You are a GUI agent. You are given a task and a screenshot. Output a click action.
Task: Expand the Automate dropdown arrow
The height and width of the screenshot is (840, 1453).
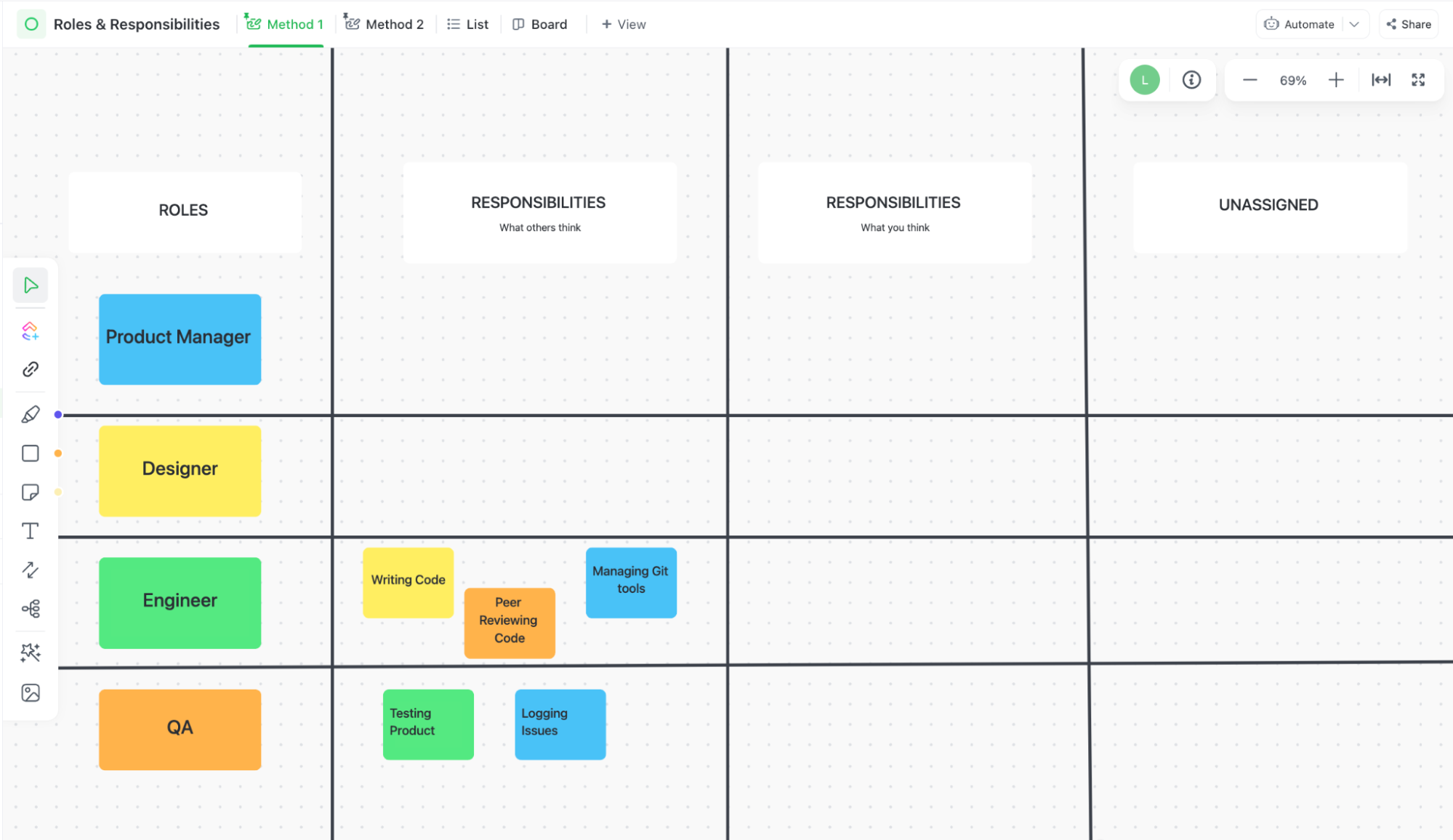[x=1354, y=24]
